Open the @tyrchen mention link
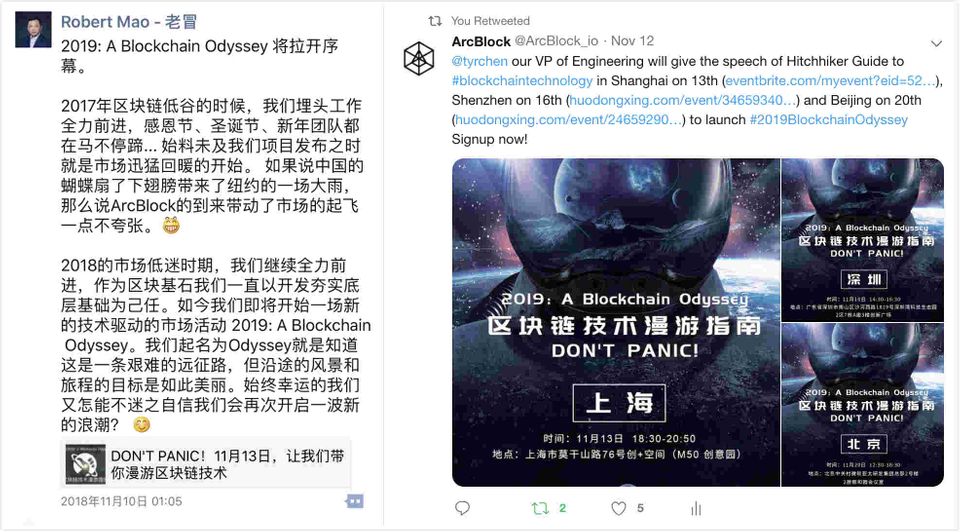 [479, 61]
